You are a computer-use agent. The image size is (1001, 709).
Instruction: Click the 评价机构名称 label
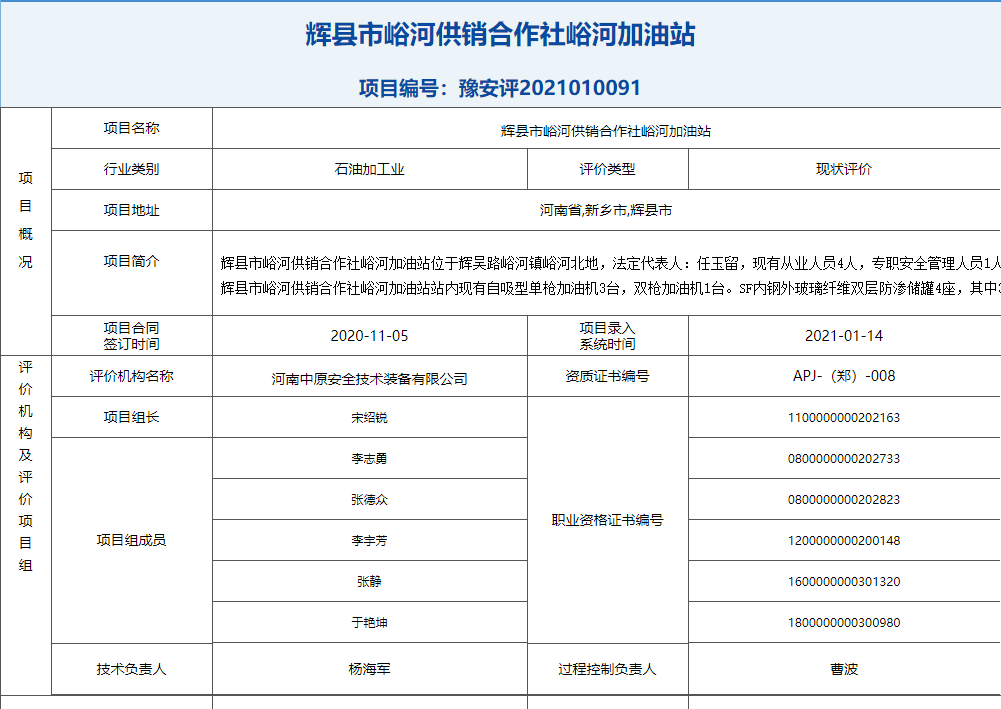132,376
